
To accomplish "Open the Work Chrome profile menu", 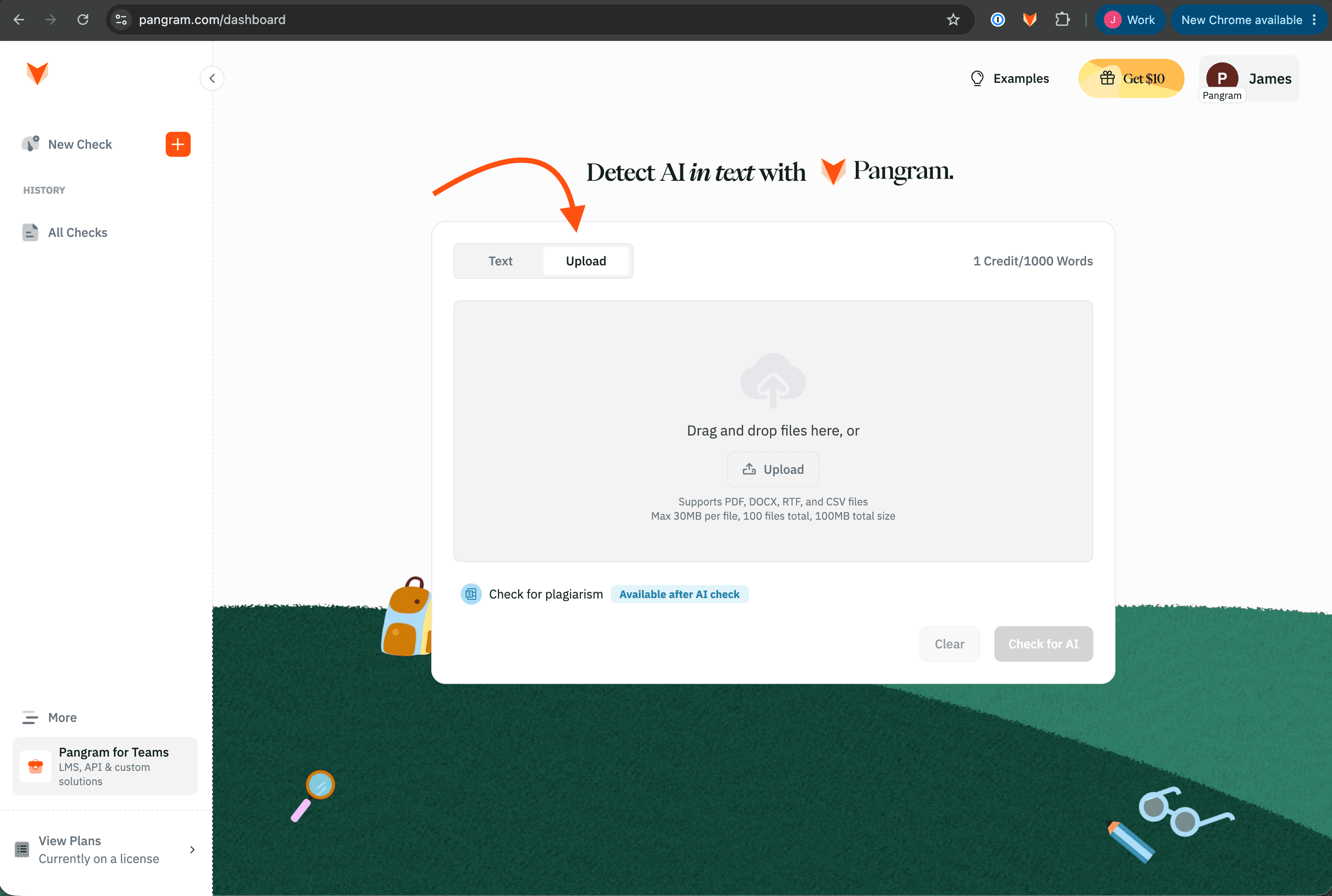I will (x=1130, y=20).
